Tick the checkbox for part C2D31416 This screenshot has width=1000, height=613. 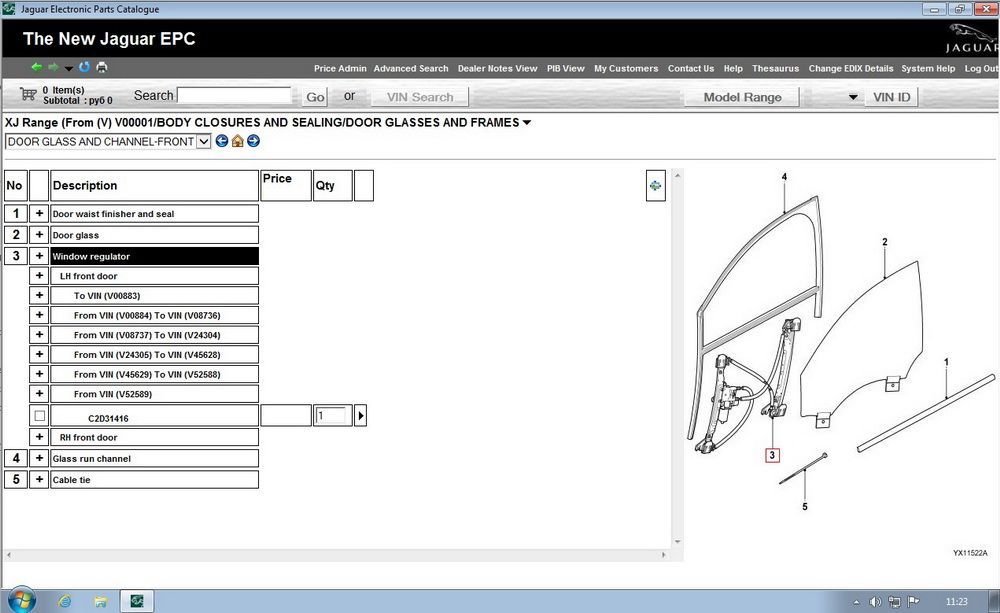tap(40, 416)
